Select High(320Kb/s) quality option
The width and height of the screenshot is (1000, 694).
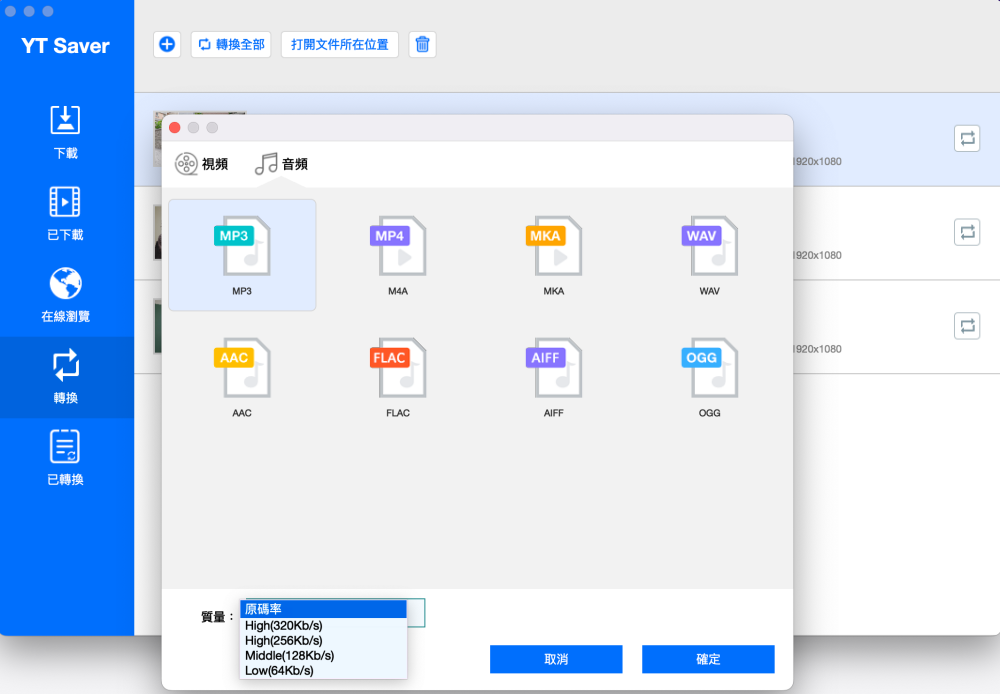pyautogui.click(x=284, y=625)
